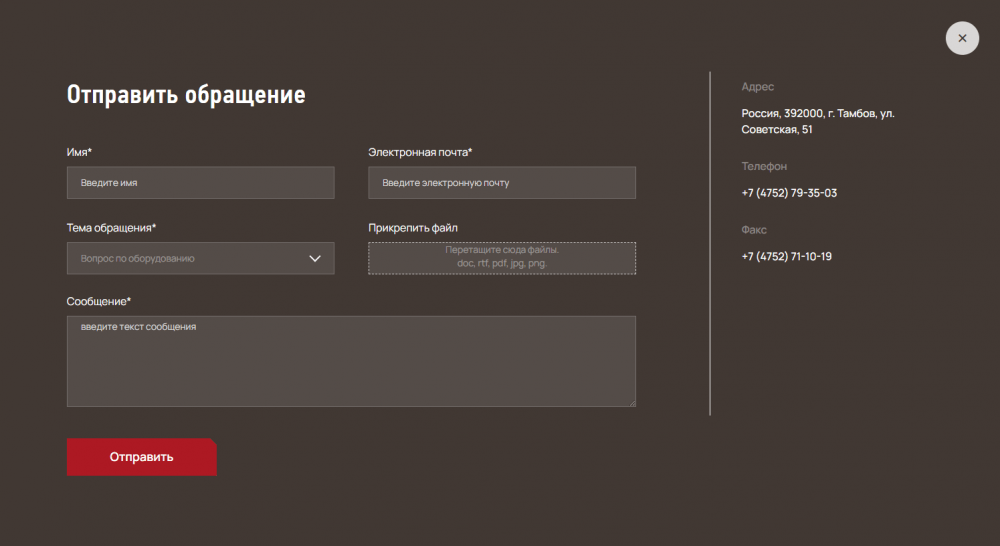Viewport: 1000px width, 546px height.
Task: Click the 'Тема обращения*' label
Action: pyautogui.click(x=111, y=228)
